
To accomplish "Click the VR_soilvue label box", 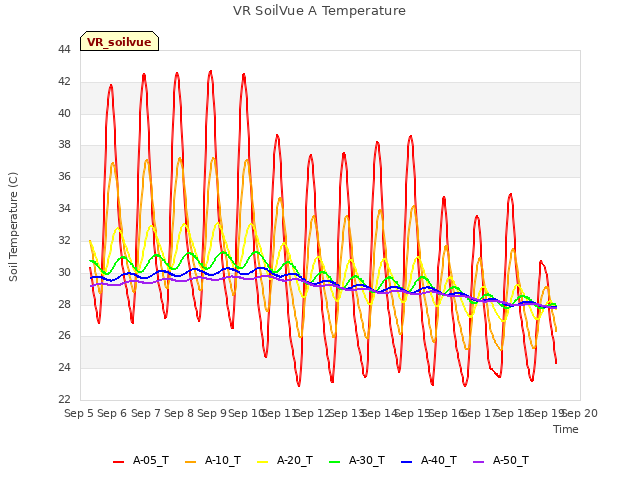I will pos(119,41).
